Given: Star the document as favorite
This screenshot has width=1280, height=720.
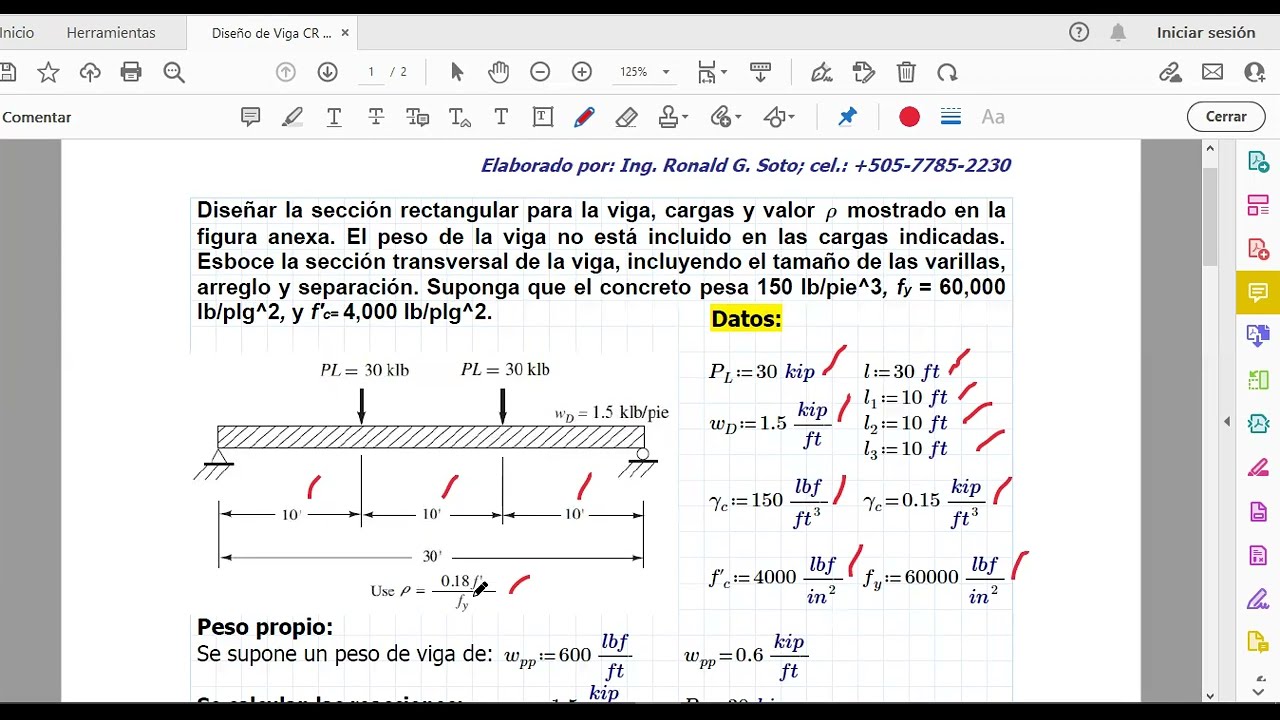Looking at the screenshot, I should [48, 72].
